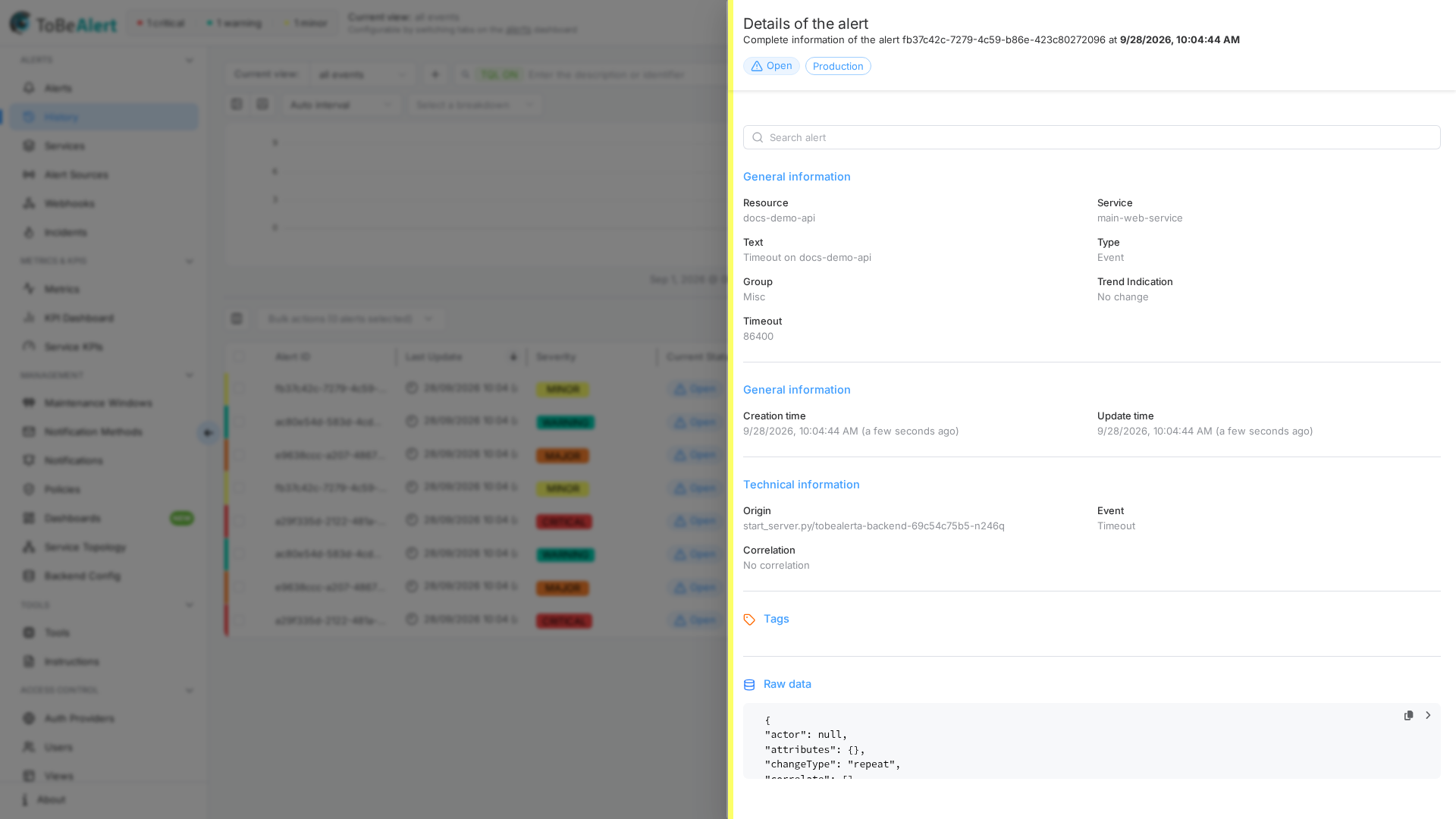Click the Users sidebar icon
This screenshot has height=819, width=1456.
click(x=29, y=747)
